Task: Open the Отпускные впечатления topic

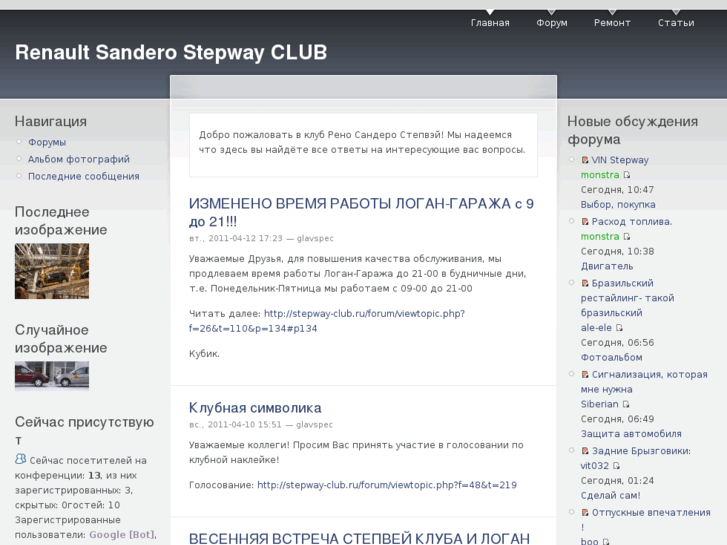Action: pyautogui.click(x=645, y=519)
